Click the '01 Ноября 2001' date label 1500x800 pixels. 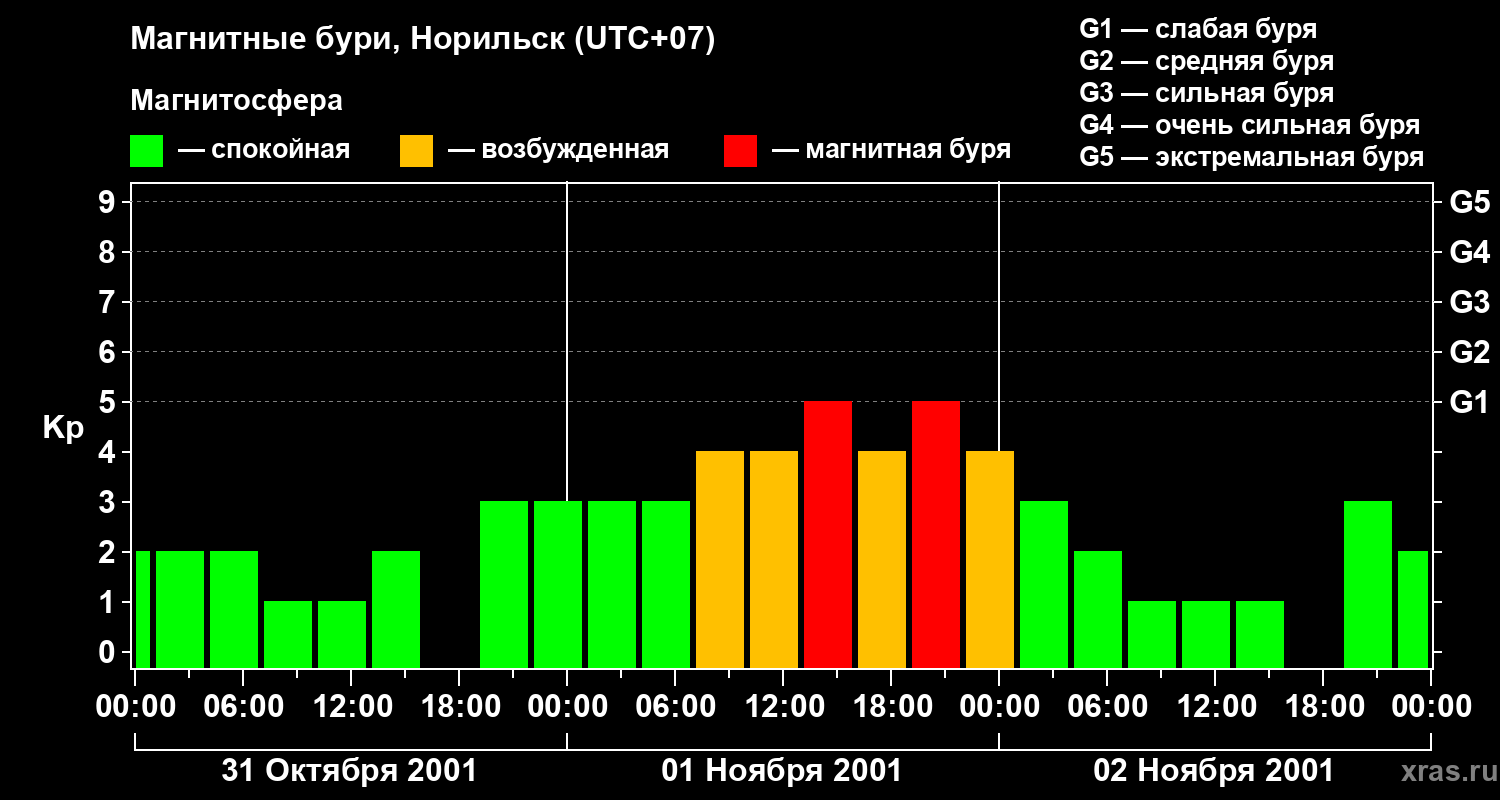(782, 771)
